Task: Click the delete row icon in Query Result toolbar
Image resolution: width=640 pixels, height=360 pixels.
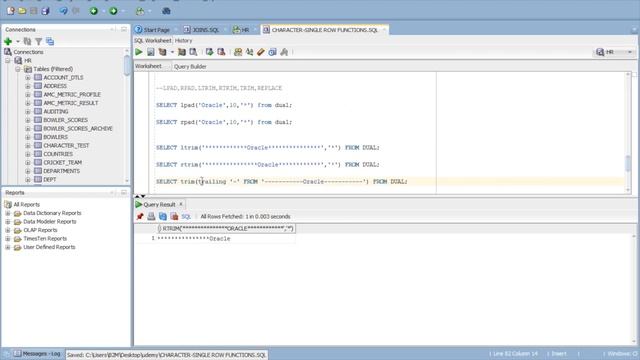Action: 174,216
